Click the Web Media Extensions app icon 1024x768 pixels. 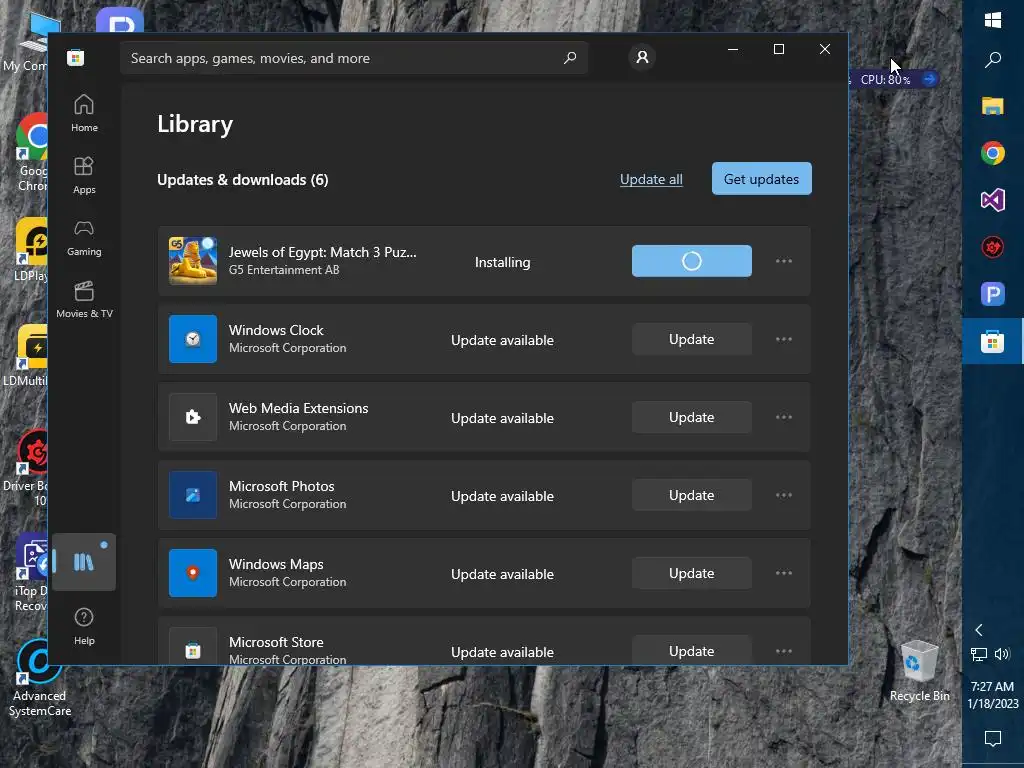tap(193, 417)
